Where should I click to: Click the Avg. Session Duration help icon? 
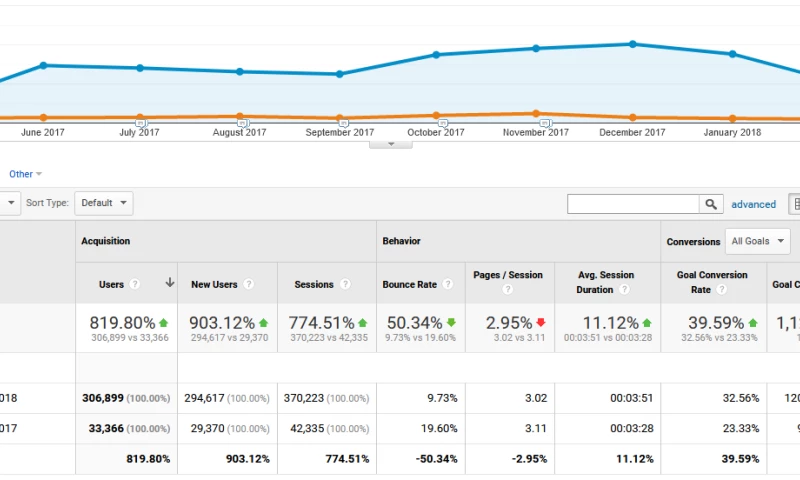point(624,290)
